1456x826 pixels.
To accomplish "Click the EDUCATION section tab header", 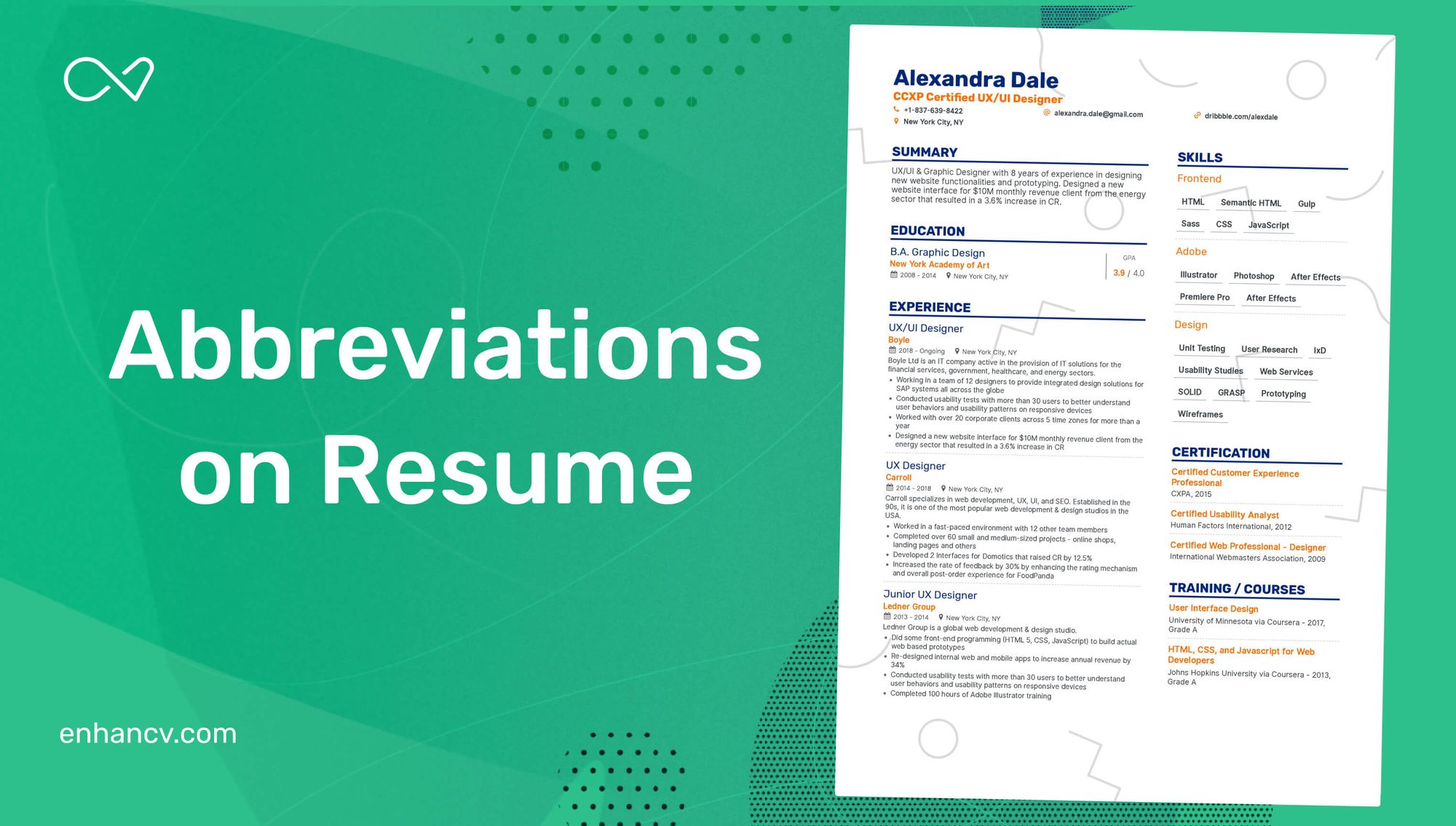I will click(922, 231).
